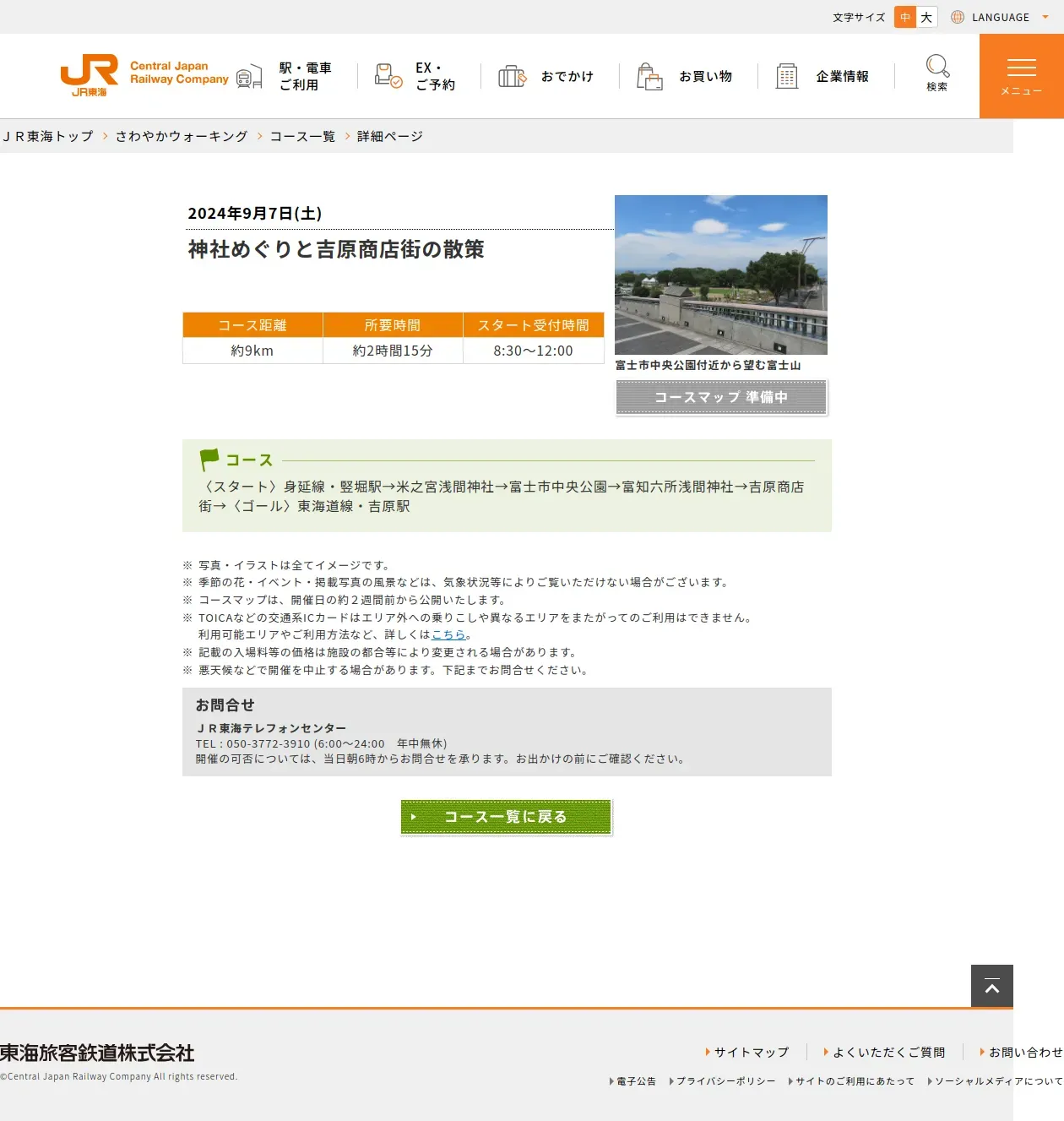Open the 企業情報 menu item
Screen dimensions: 1064x1121
point(842,76)
